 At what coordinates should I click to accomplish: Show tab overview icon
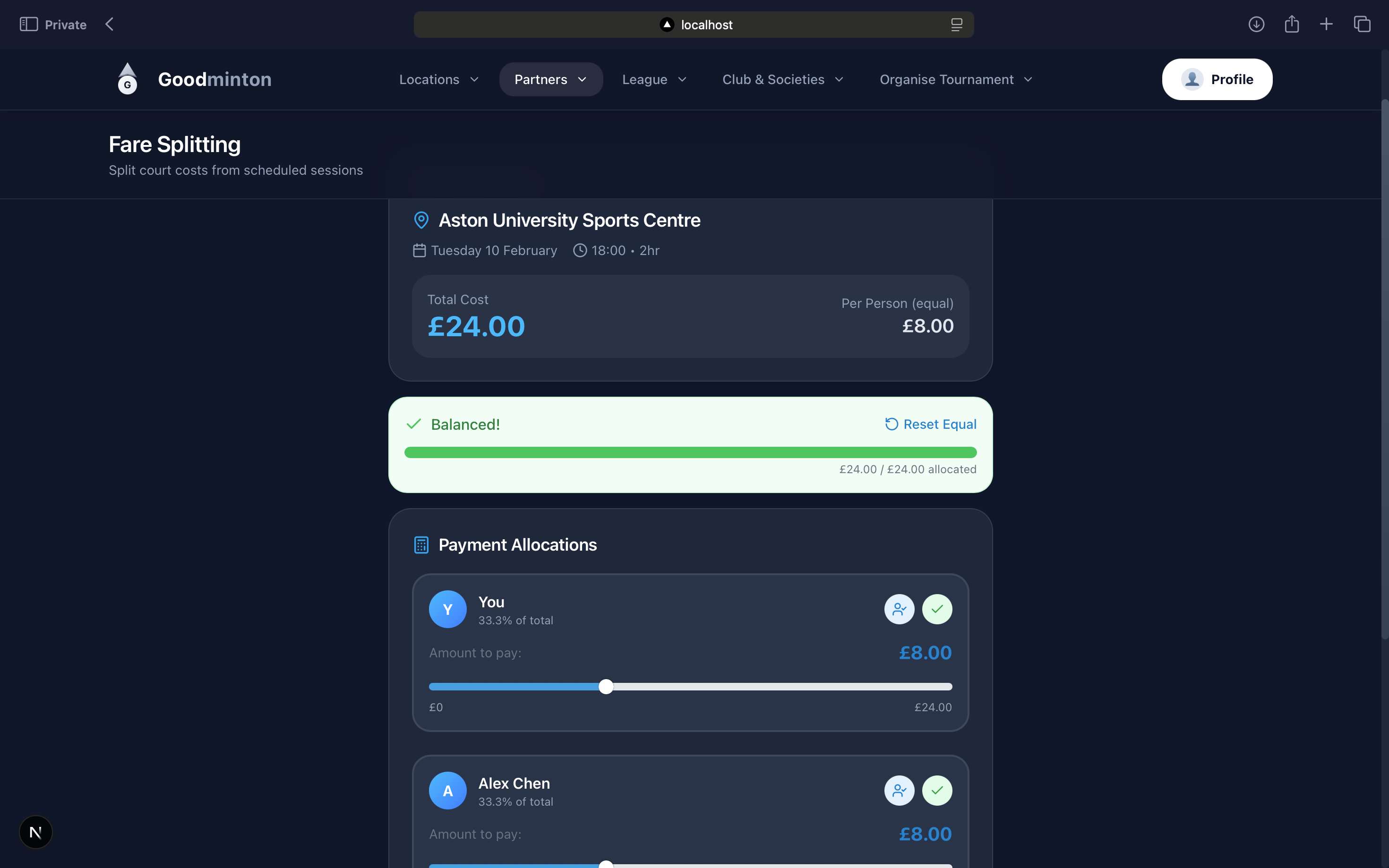[x=1362, y=24]
